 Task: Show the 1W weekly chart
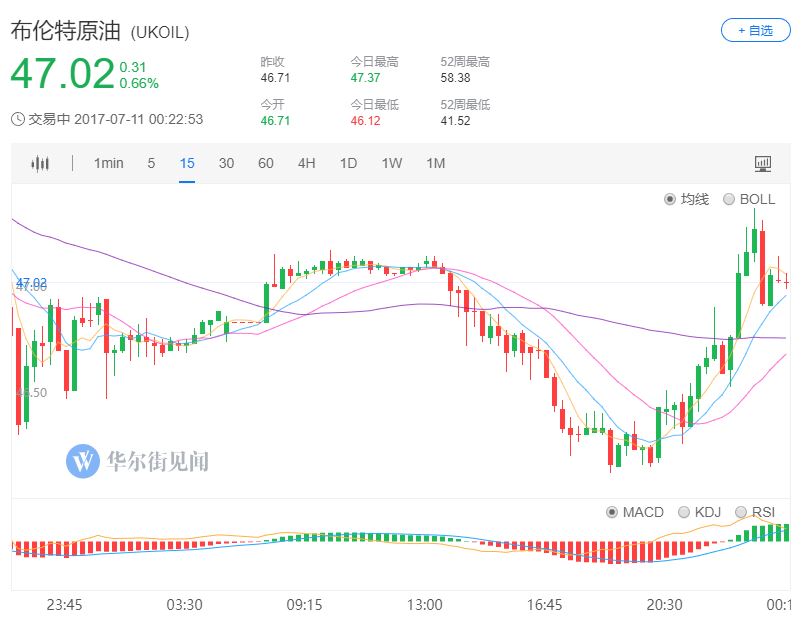coord(392,163)
